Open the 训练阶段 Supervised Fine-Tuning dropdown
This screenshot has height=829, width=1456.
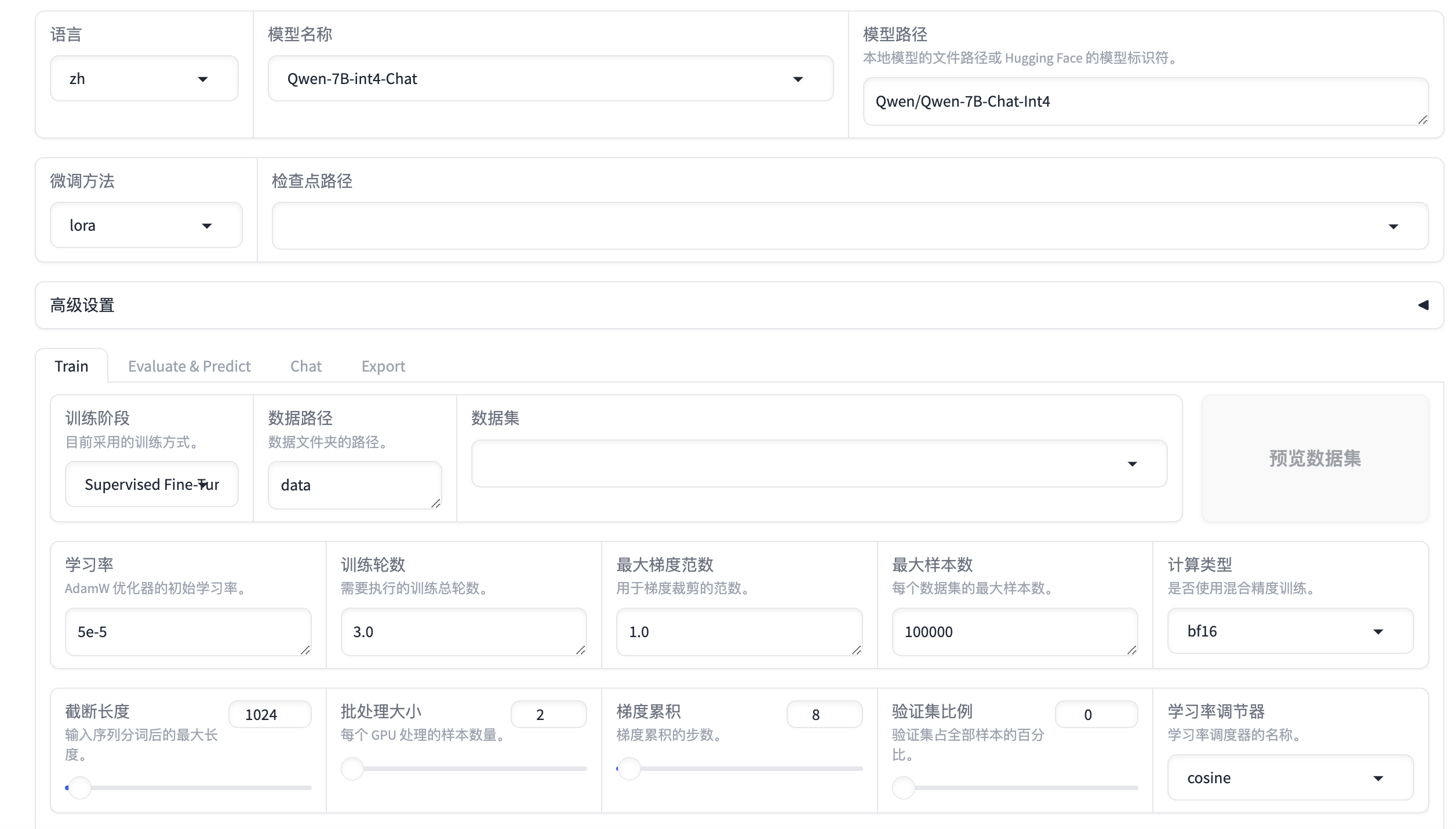tap(152, 485)
